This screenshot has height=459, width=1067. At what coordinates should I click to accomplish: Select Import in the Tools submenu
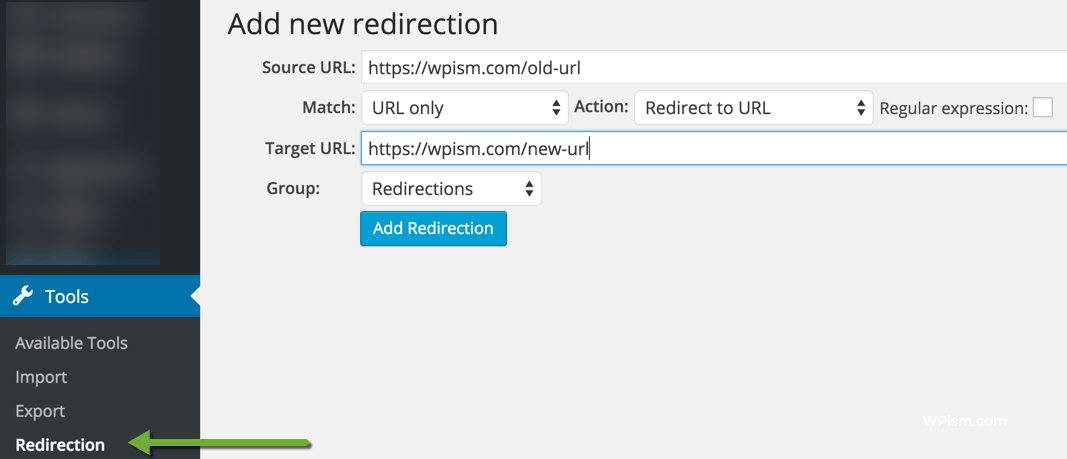click(41, 377)
